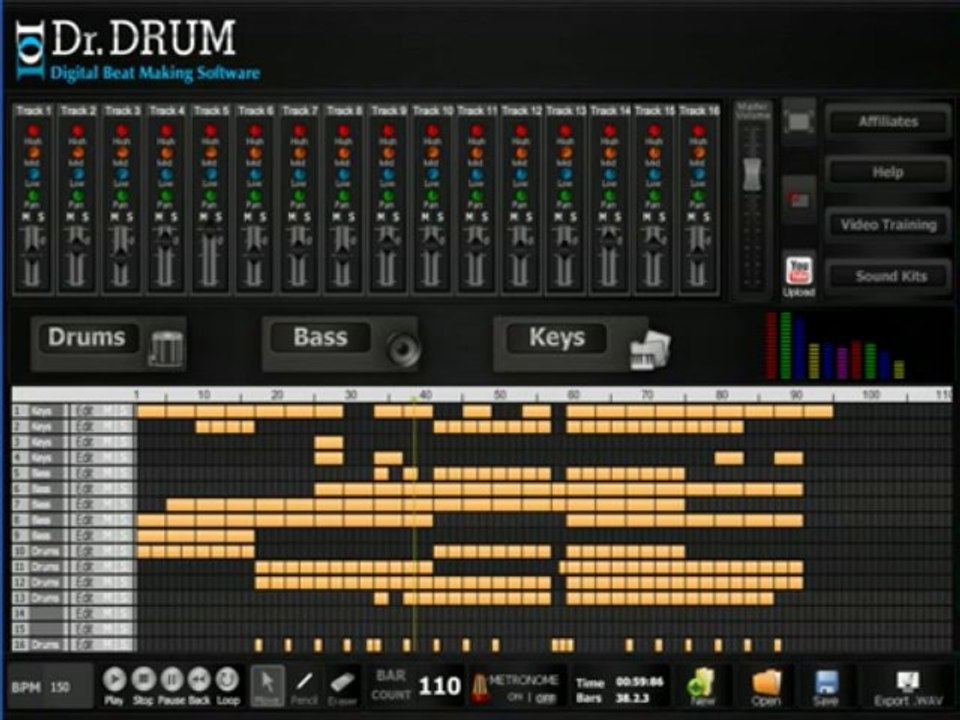960x720 pixels.
Task: Open the Affiliates page
Action: 888,121
